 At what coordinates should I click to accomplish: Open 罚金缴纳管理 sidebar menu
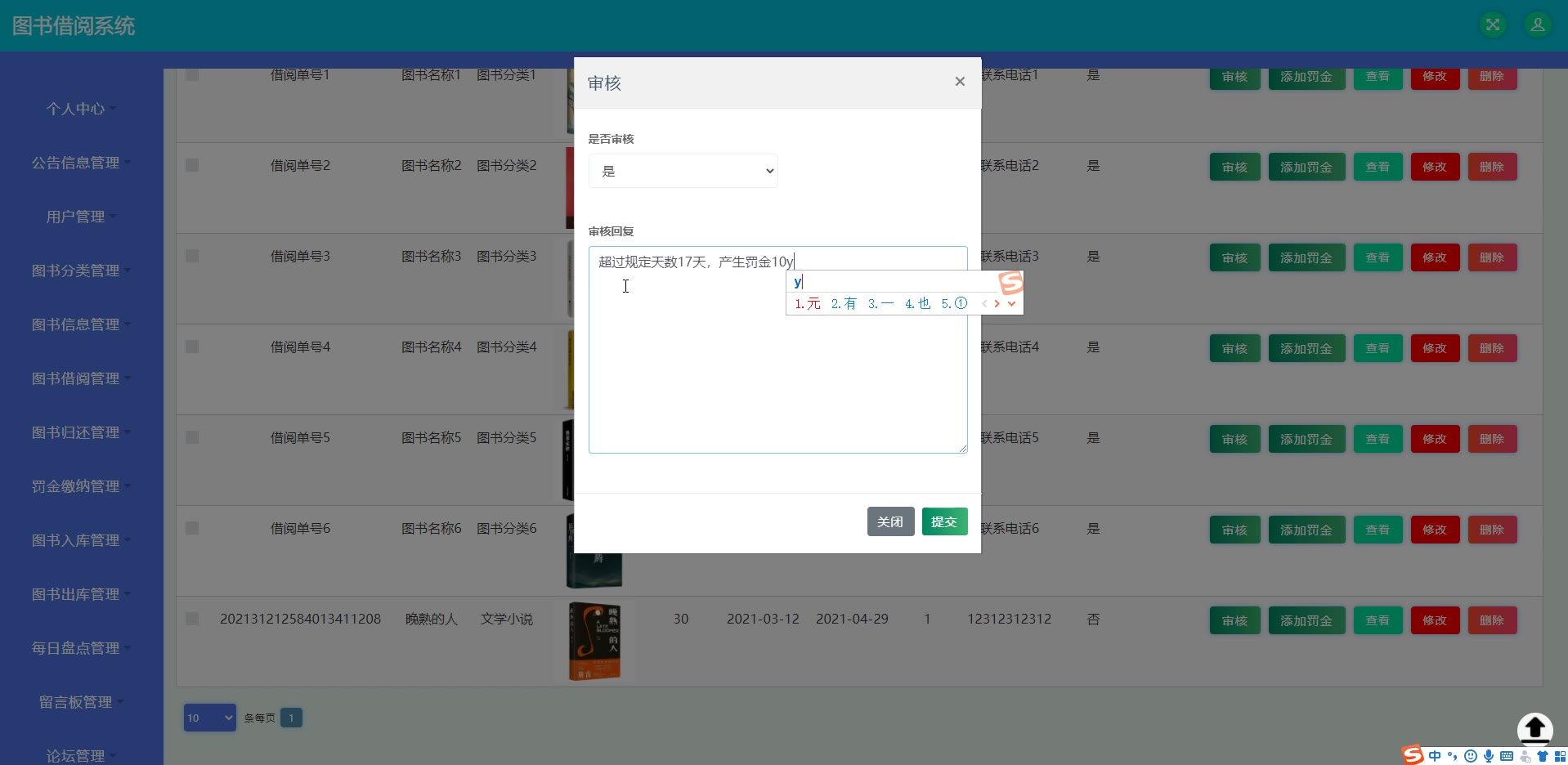pyautogui.click(x=82, y=486)
